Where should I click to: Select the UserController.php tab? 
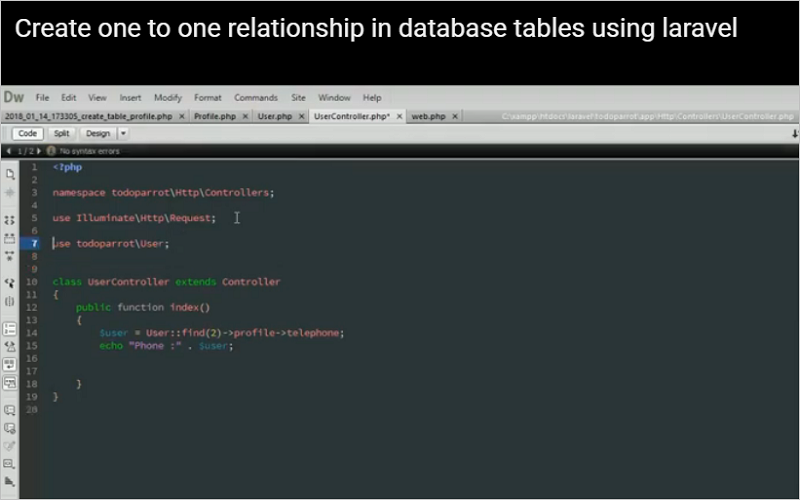point(352,116)
